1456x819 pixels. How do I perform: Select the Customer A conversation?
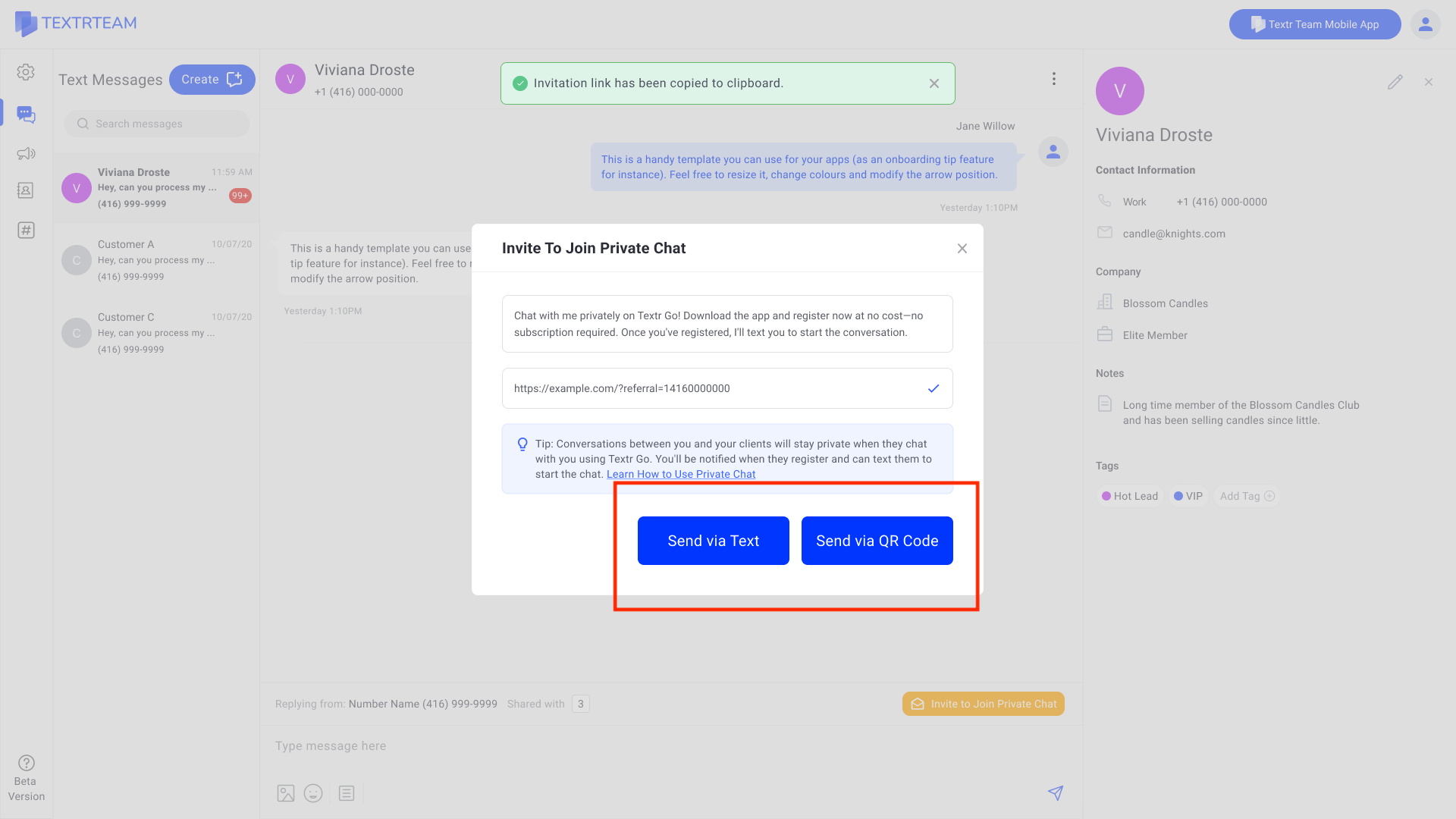156,260
